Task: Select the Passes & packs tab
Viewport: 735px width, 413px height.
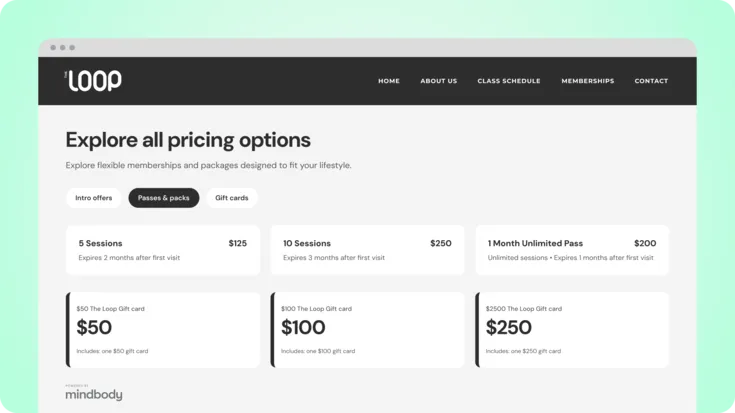Action: [x=164, y=198]
